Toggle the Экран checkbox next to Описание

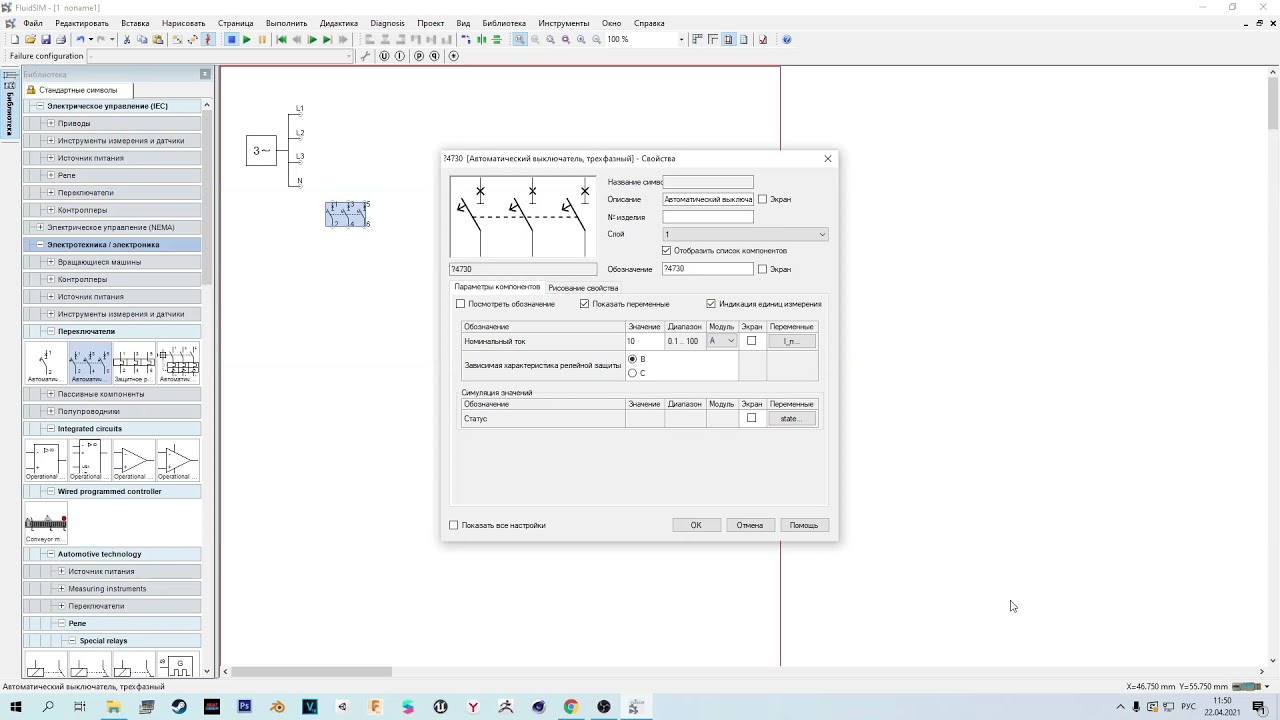(x=762, y=199)
